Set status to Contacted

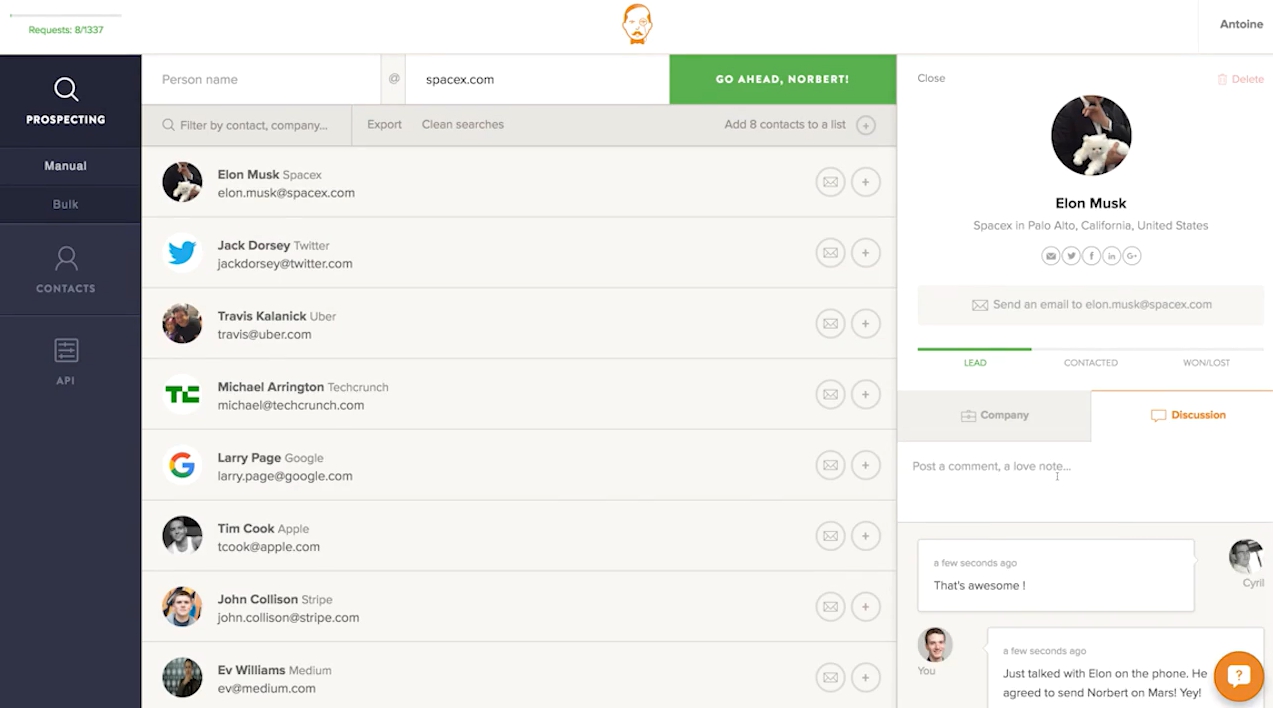(x=1091, y=363)
